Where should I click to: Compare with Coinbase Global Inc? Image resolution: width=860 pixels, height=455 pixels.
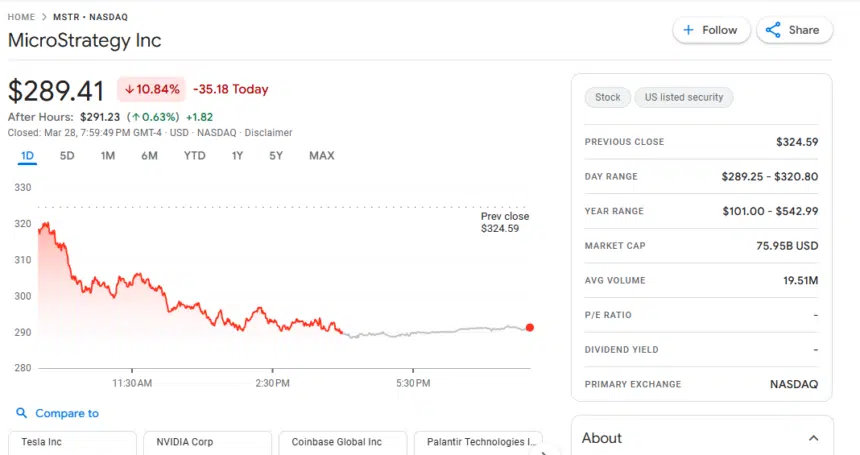click(x=343, y=442)
